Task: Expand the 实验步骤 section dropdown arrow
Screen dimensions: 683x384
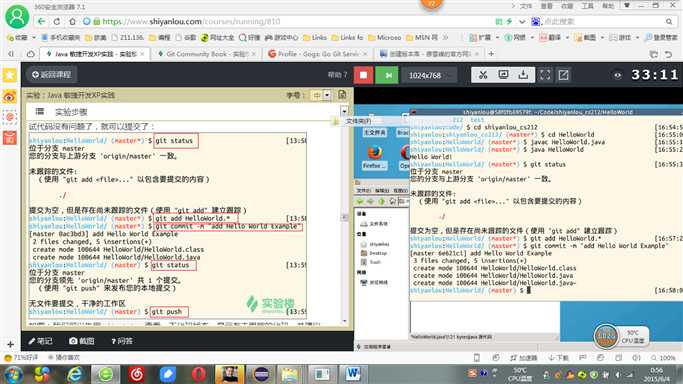Action: coord(344,111)
